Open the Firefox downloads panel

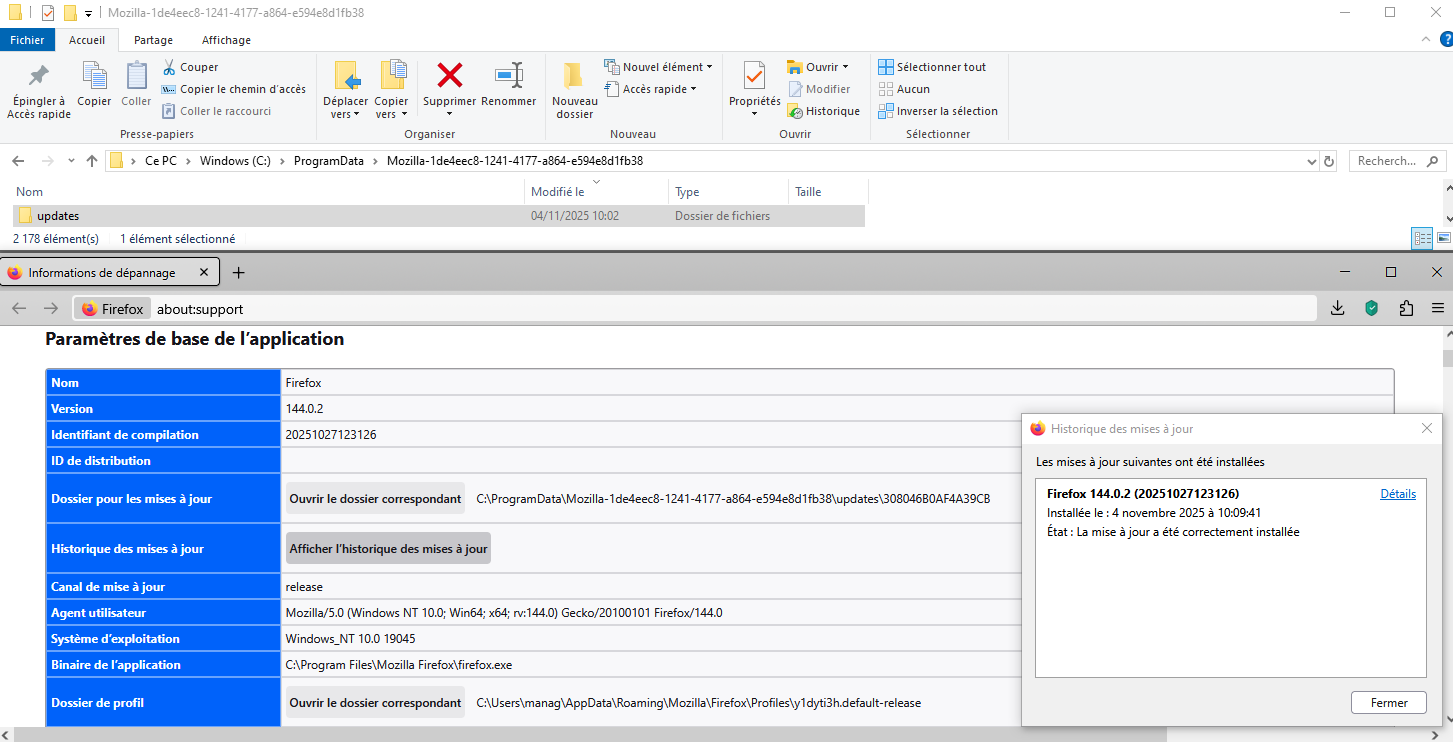coord(1337,308)
